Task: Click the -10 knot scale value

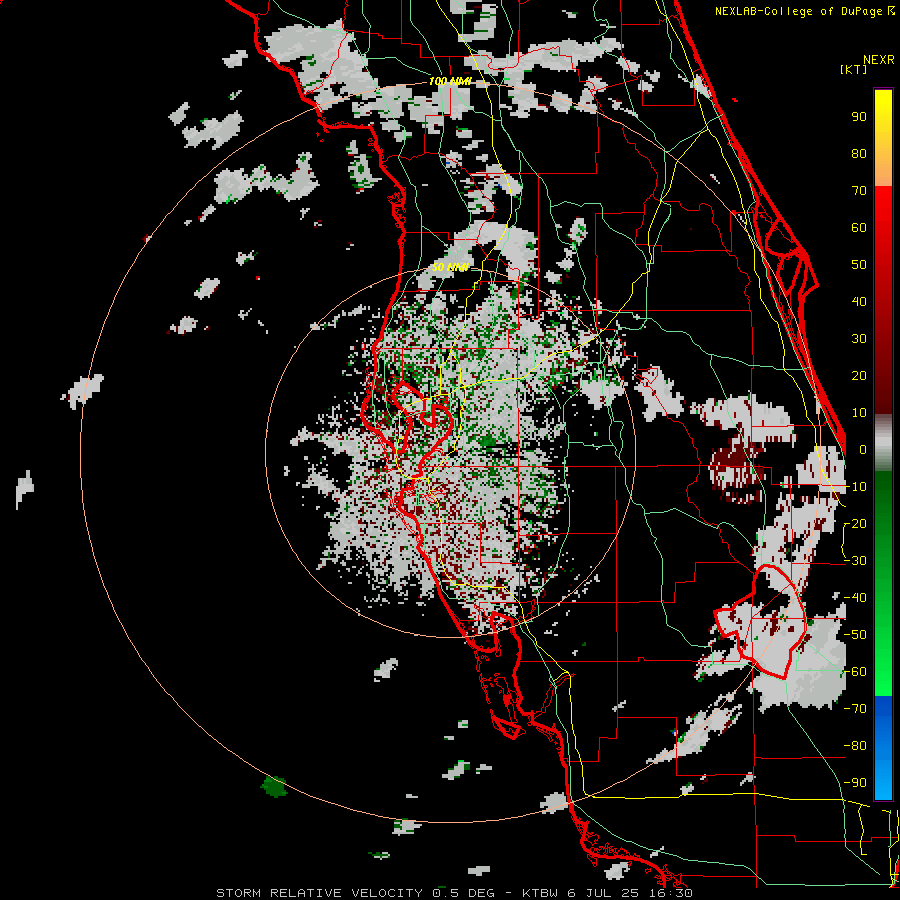Action: pos(855,487)
